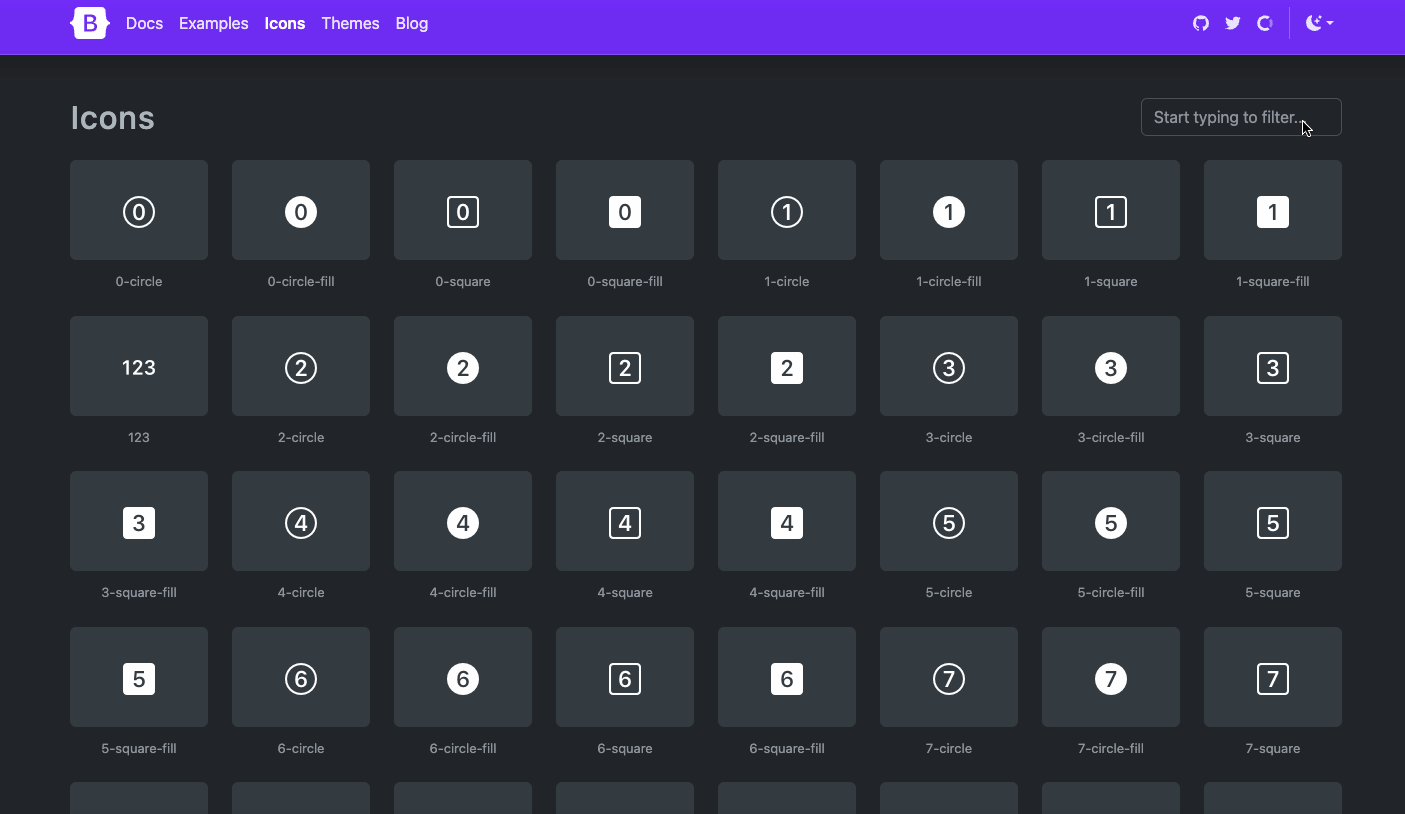
Task: Select the 6-square icon
Action: click(x=624, y=677)
